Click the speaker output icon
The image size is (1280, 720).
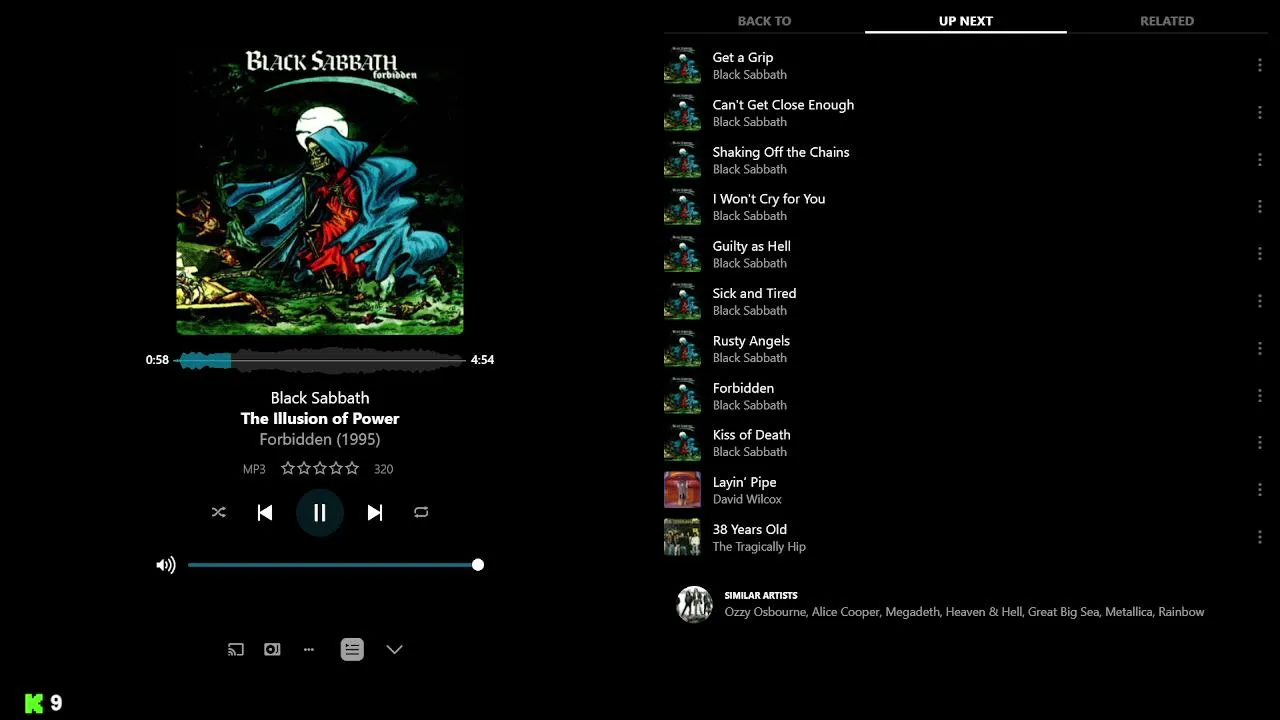[272, 649]
